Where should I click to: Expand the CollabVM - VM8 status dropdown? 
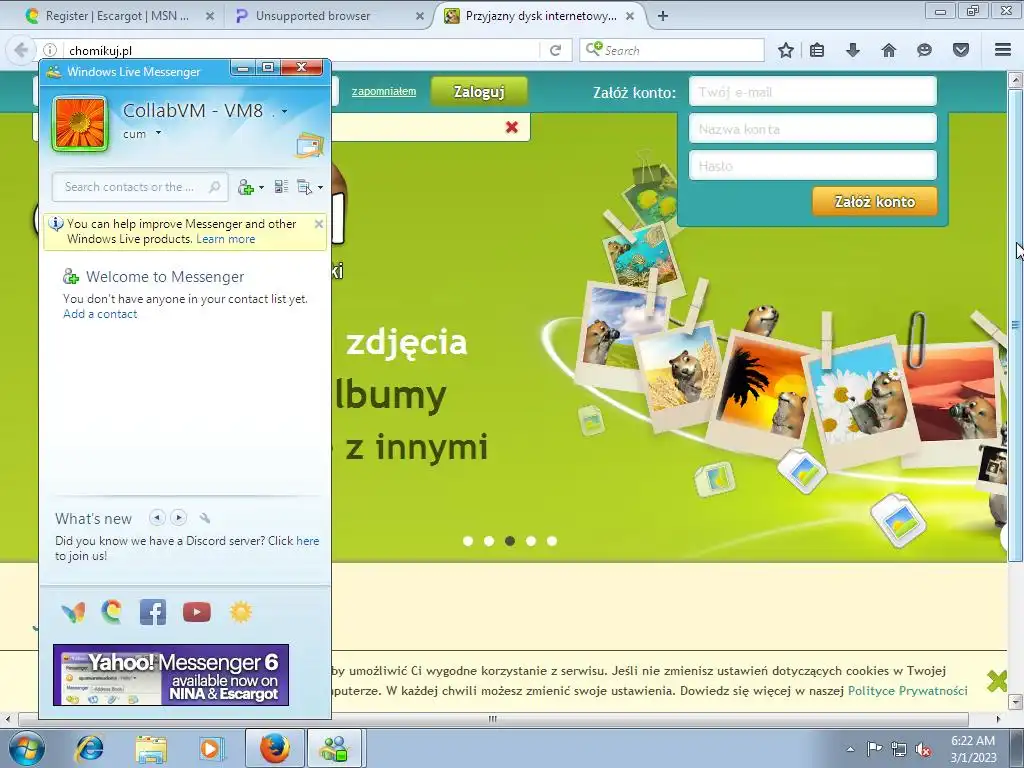(284, 112)
